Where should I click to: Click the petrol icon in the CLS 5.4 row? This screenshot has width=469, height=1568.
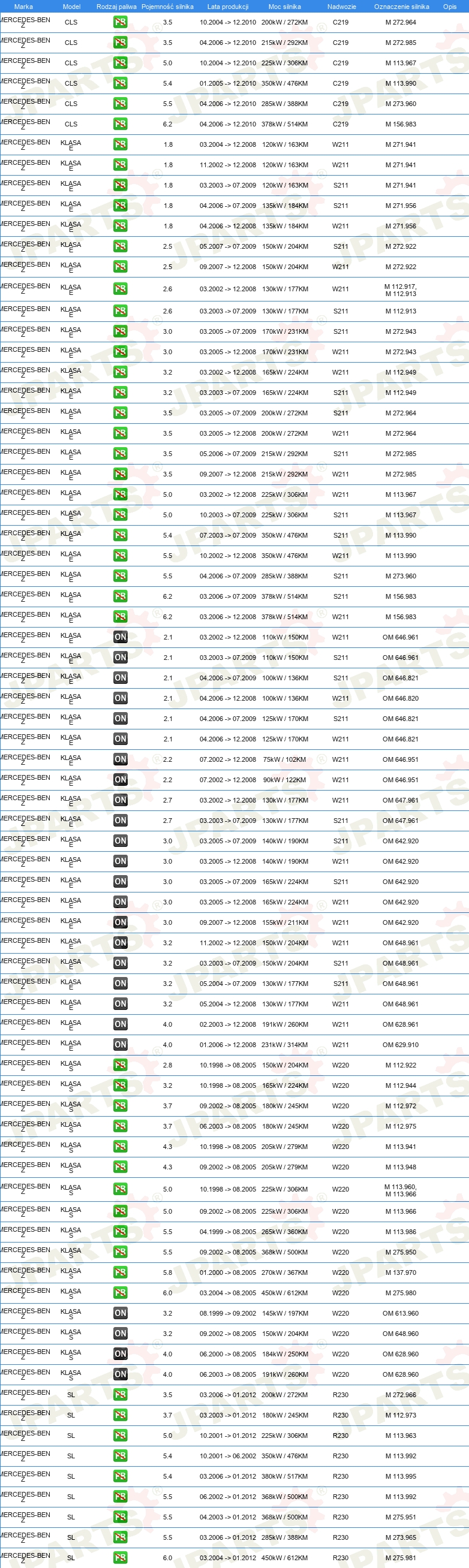click(121, 83)
